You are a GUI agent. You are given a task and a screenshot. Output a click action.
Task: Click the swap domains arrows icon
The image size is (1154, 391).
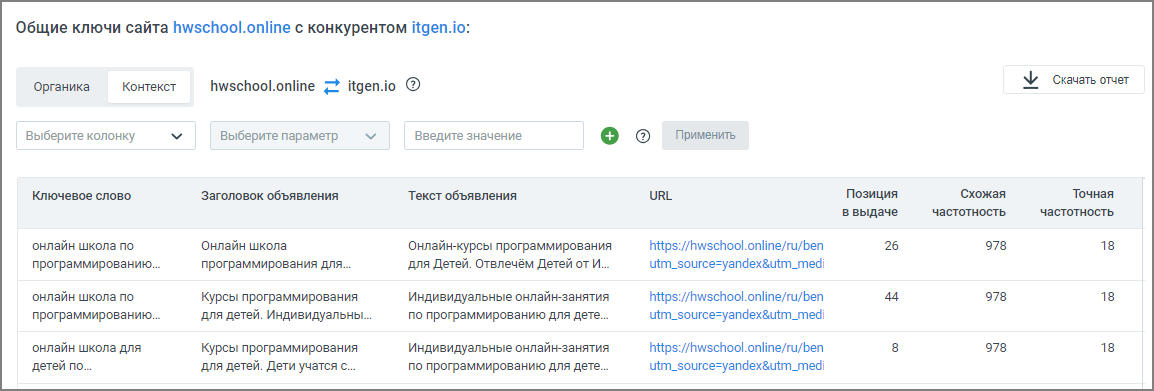click(333, 86)
